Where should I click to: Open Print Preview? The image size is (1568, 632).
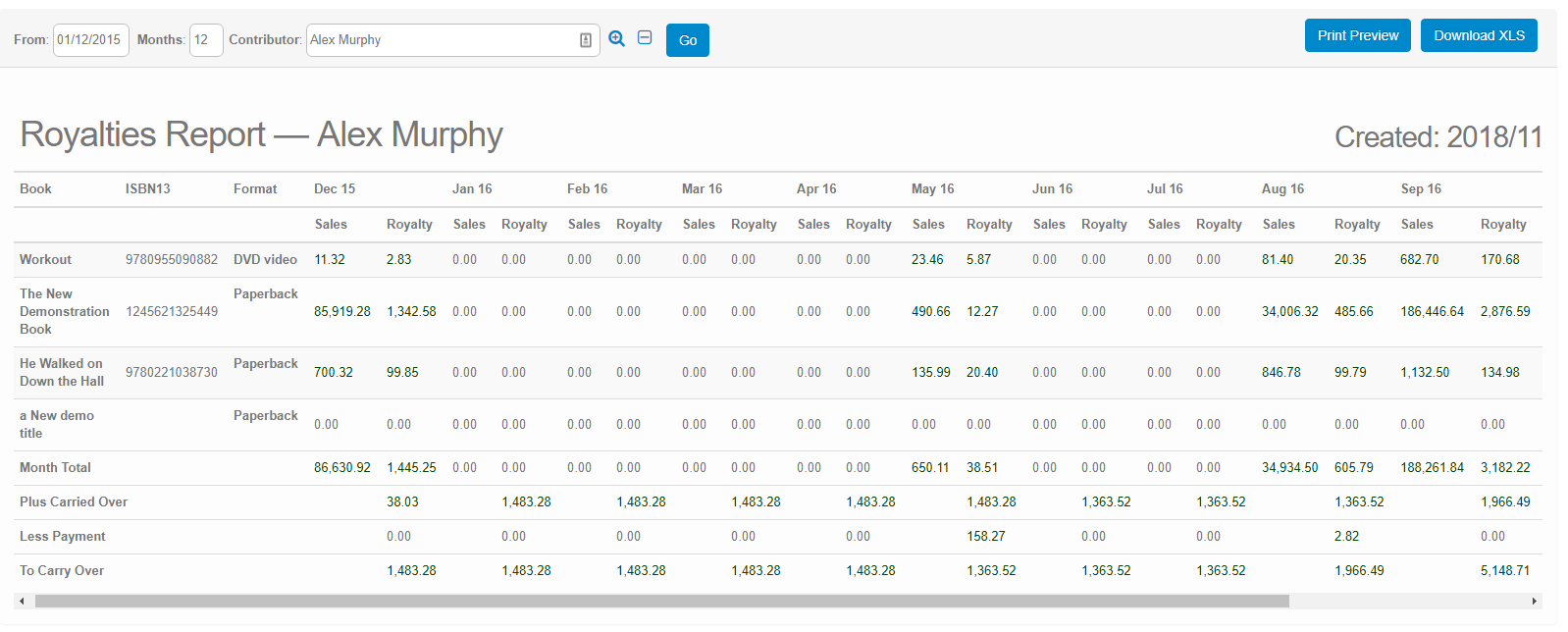pyautogui.click(x=1358, y=35)
